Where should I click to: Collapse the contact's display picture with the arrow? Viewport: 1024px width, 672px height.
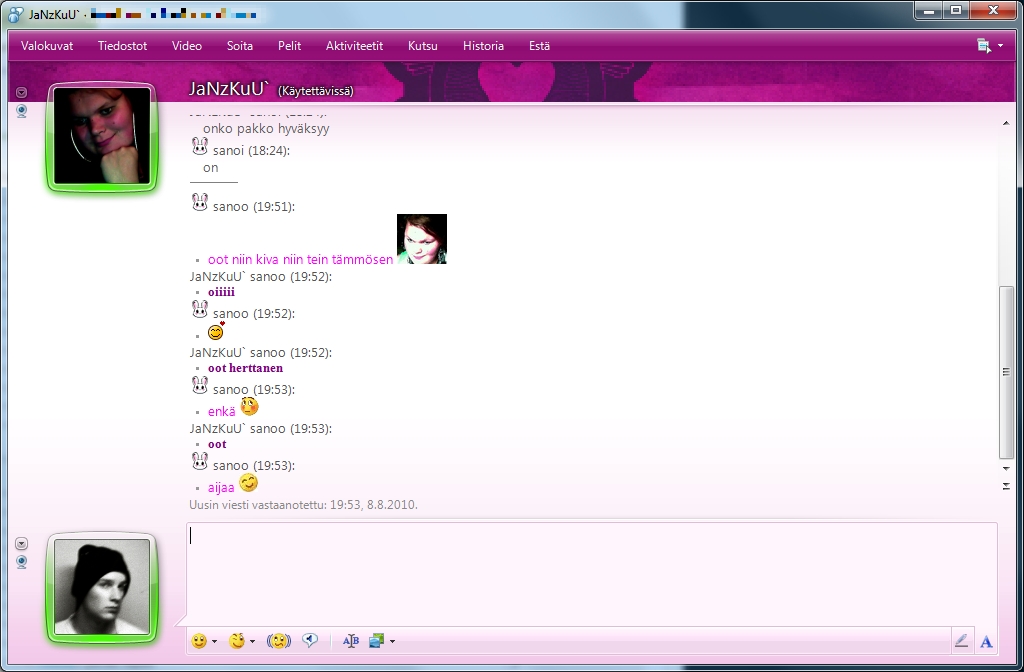tap(22, 93)
